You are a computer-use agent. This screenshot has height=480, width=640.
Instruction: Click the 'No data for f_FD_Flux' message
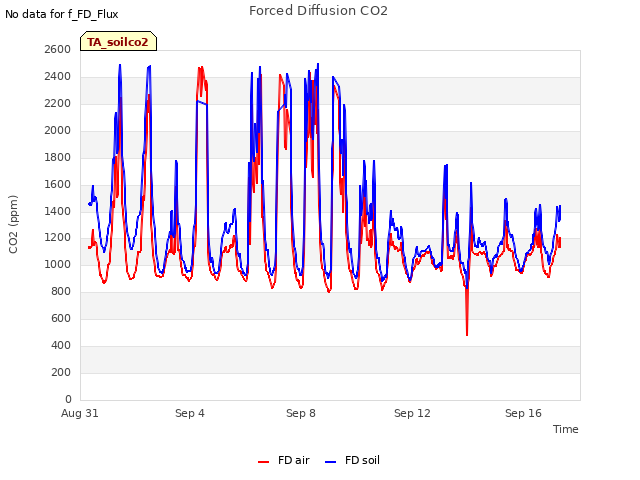(x=62, y=15)
